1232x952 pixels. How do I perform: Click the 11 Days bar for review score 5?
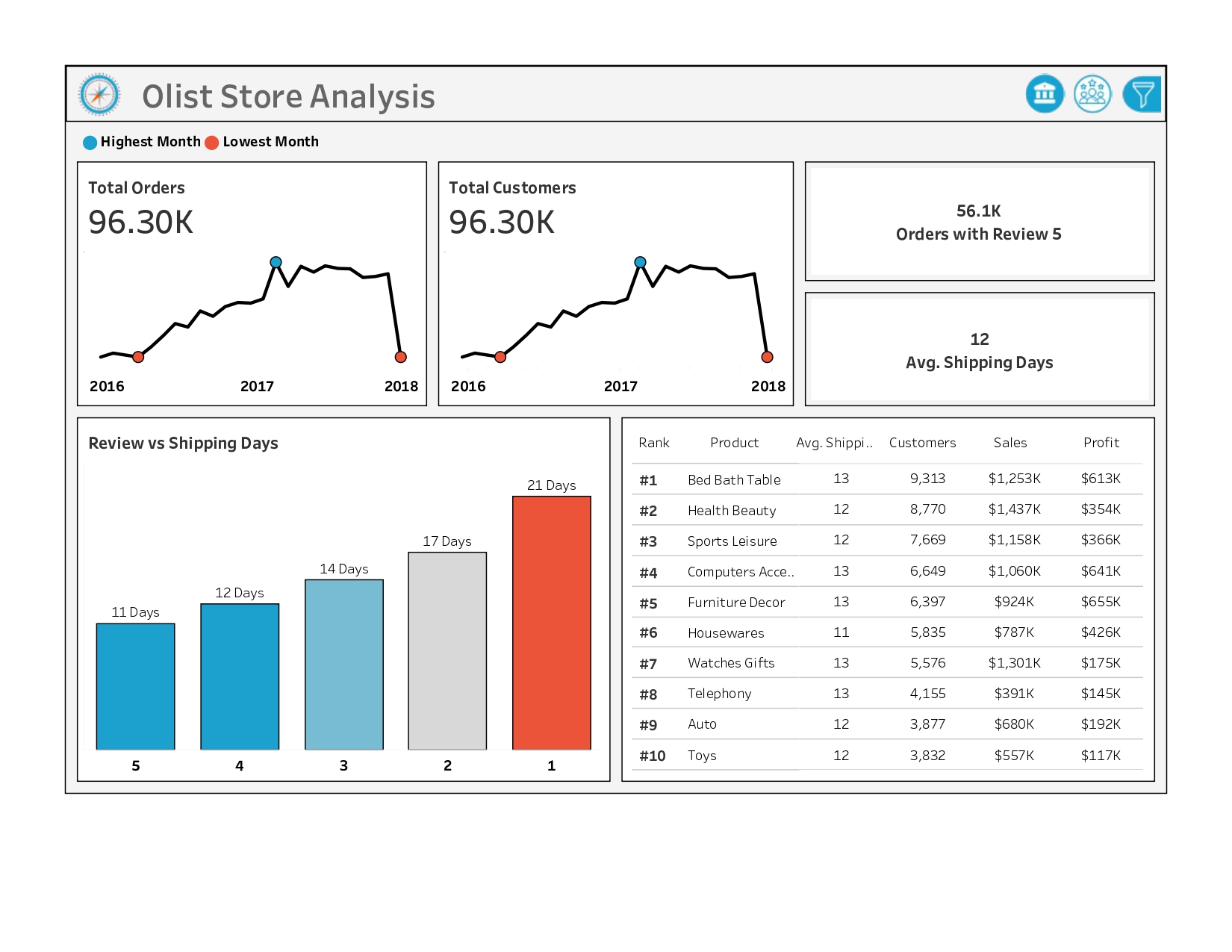[135, 687]
